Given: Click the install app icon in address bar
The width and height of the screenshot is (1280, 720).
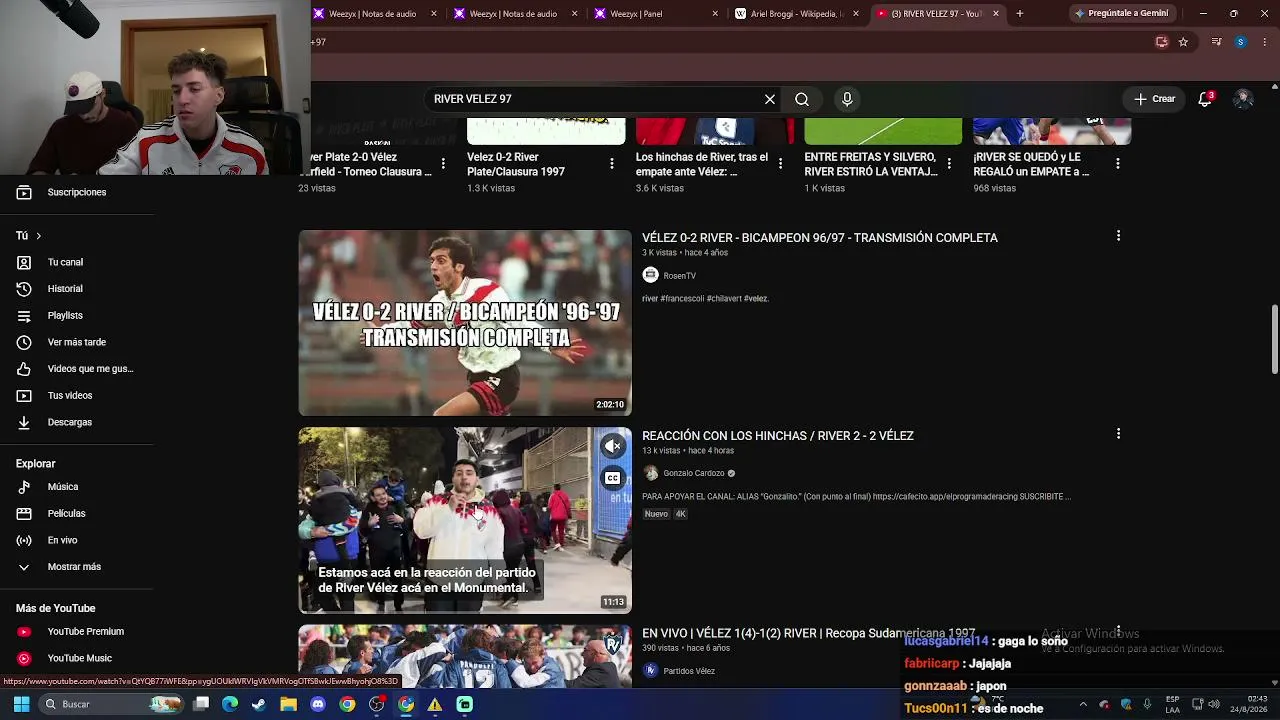Looking at the screenshot, I should pyautogui.click(x=1161, y=42).
